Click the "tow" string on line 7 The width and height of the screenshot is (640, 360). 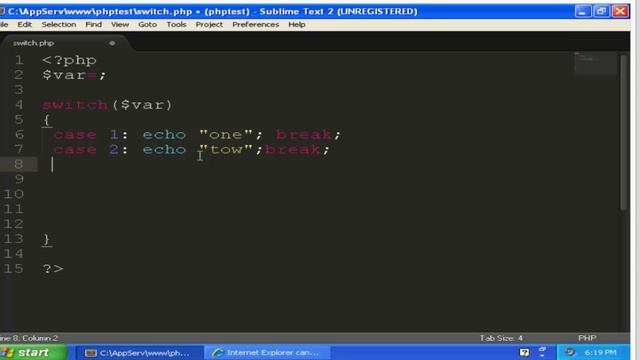point(226,149)
